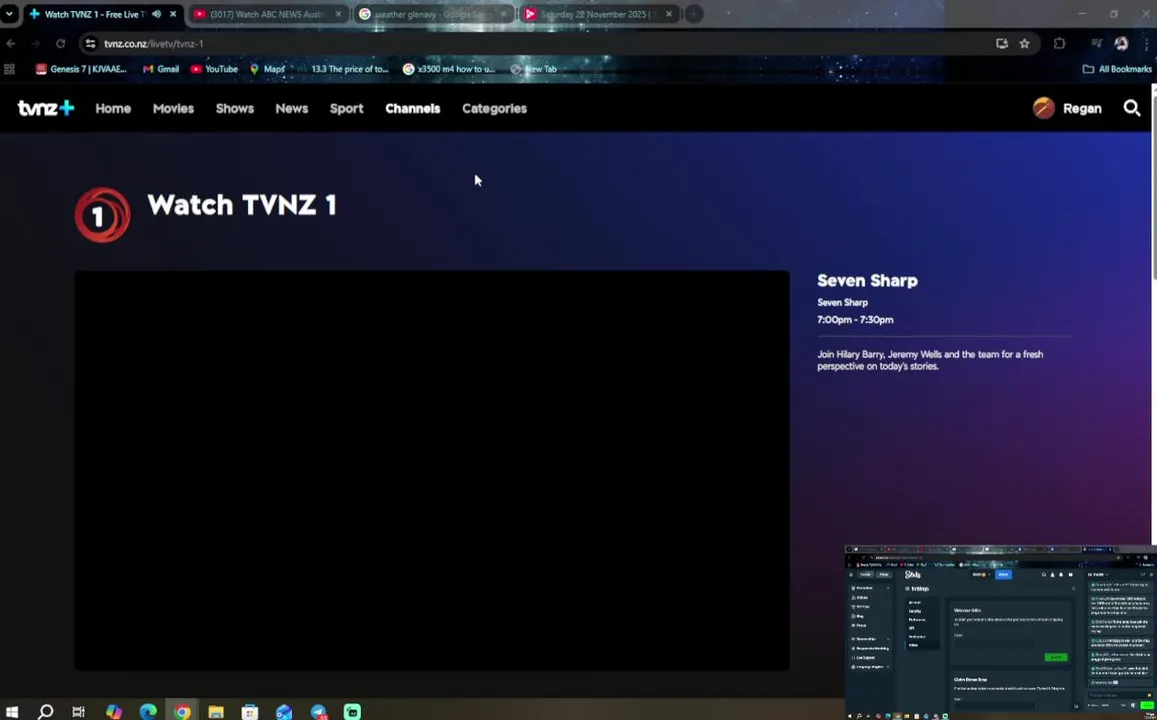This screenshot has width=1157, height=720.
Task: Open the media control icon in toolbar
Action: pyautogui.click(x=1096, y=44)
